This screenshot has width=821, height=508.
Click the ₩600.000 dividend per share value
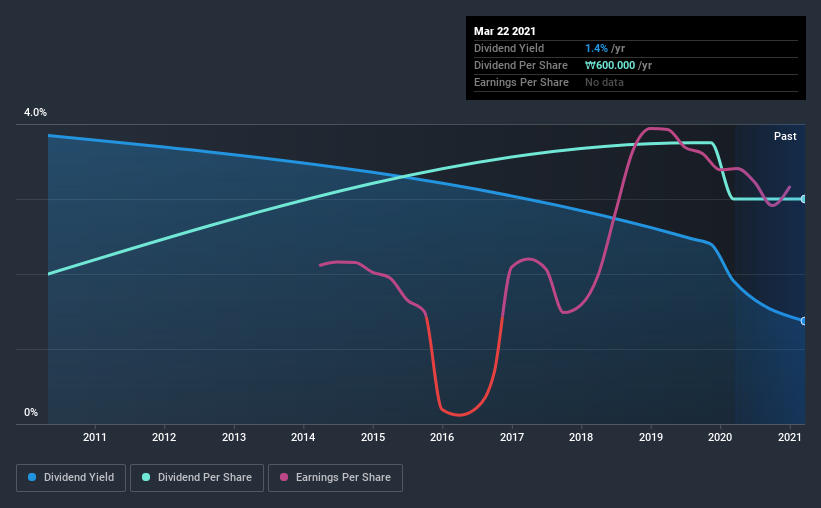pos(610,65)
